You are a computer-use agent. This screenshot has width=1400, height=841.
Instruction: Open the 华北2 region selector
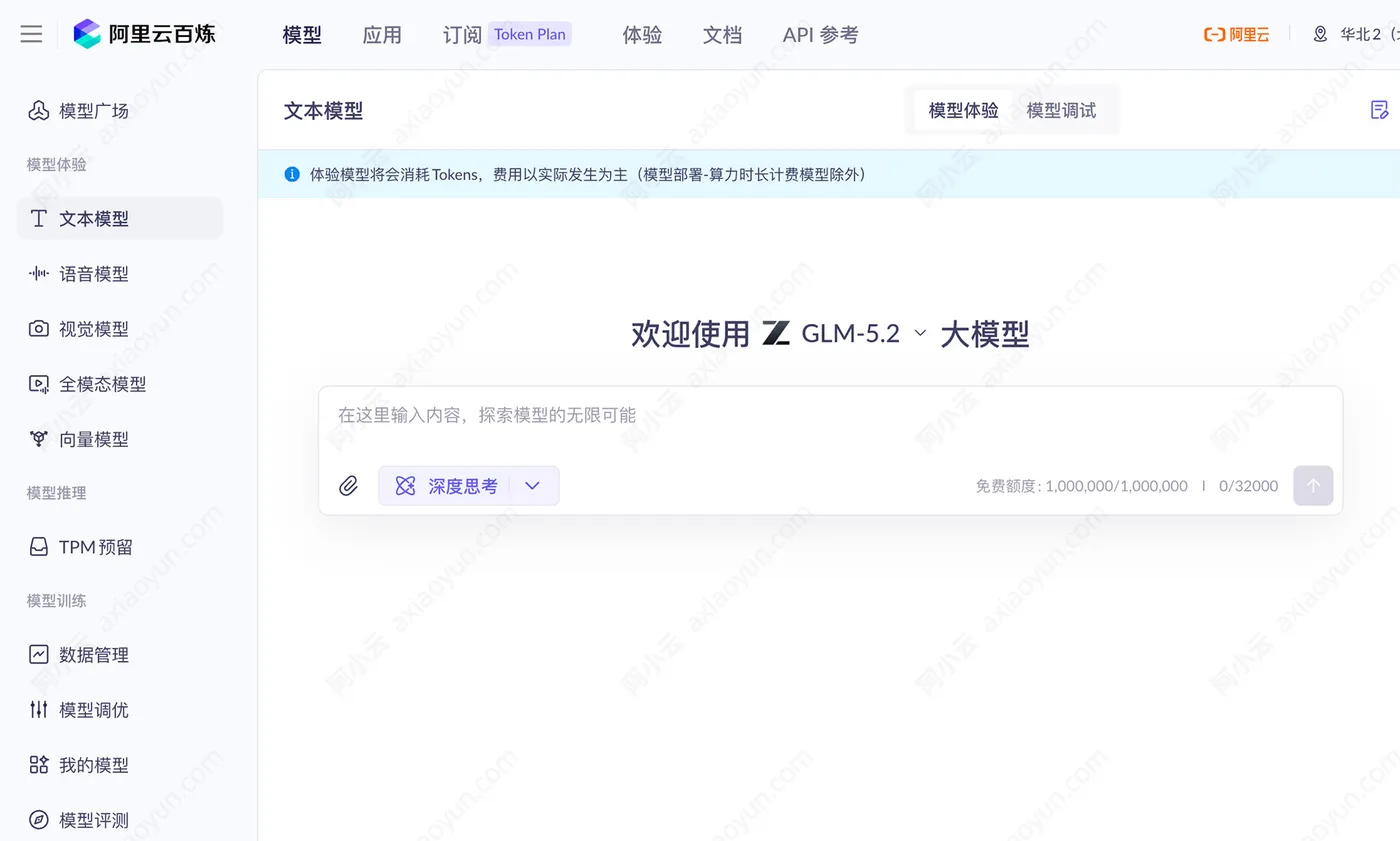click(x=1355, y=34)
